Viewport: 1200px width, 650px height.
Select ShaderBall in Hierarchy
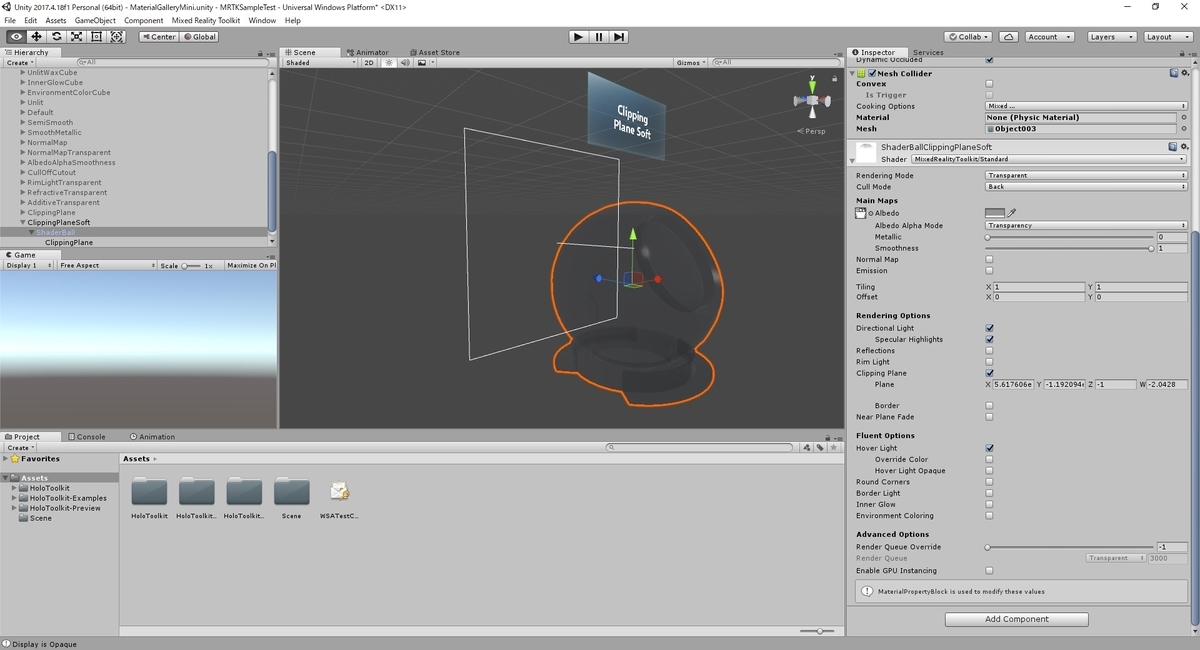click(55, 232)
